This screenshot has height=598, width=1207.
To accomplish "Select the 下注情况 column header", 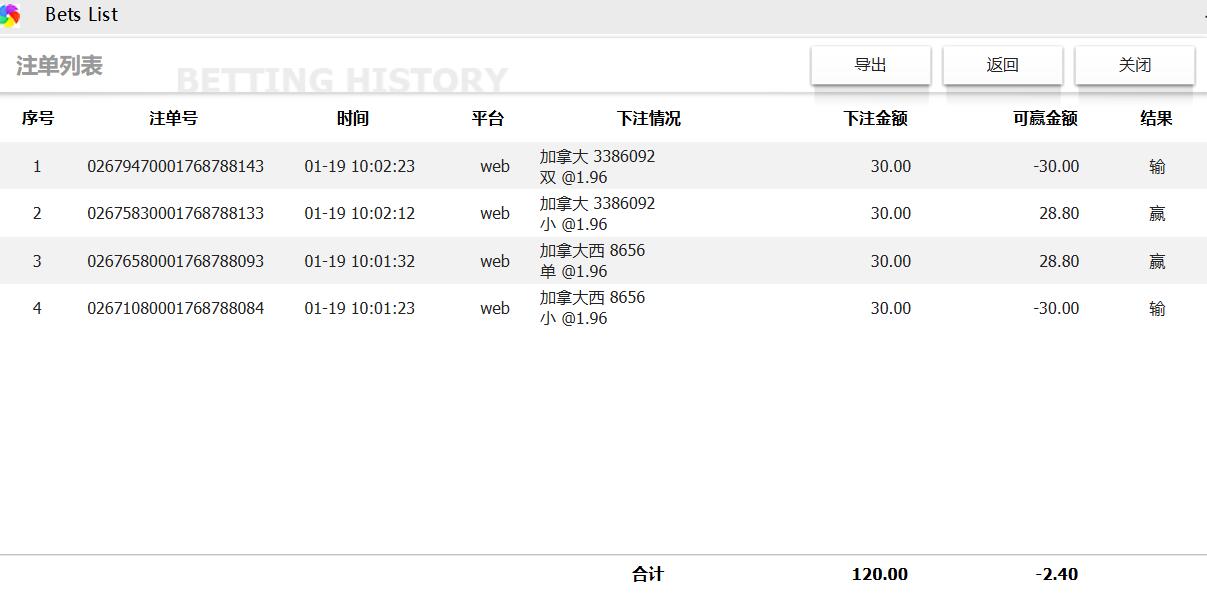I will tap(648, 118).
